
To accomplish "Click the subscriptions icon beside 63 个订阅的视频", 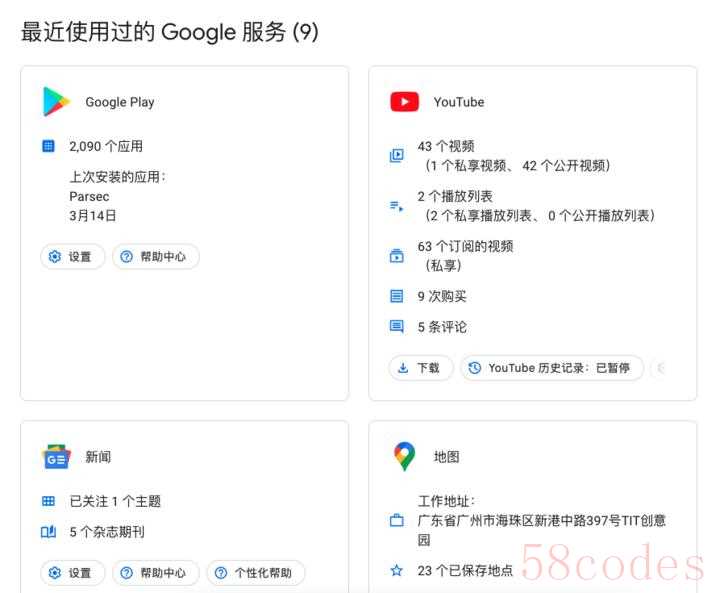I will coord(397,255).
